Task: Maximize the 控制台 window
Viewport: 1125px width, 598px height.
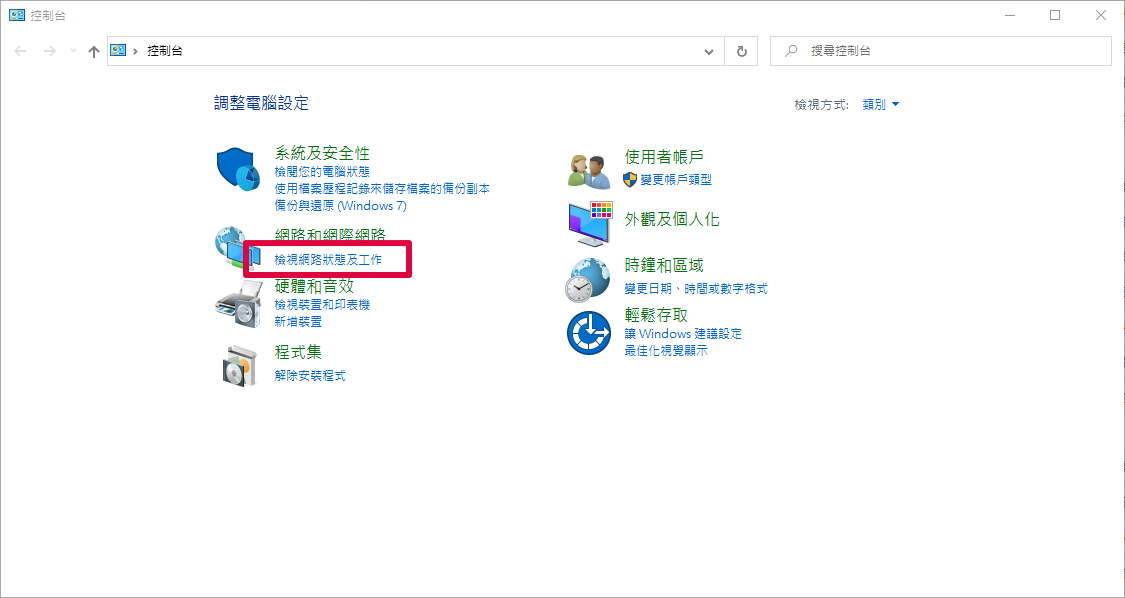Action: pyautogui.click(x=1055, y=15)
